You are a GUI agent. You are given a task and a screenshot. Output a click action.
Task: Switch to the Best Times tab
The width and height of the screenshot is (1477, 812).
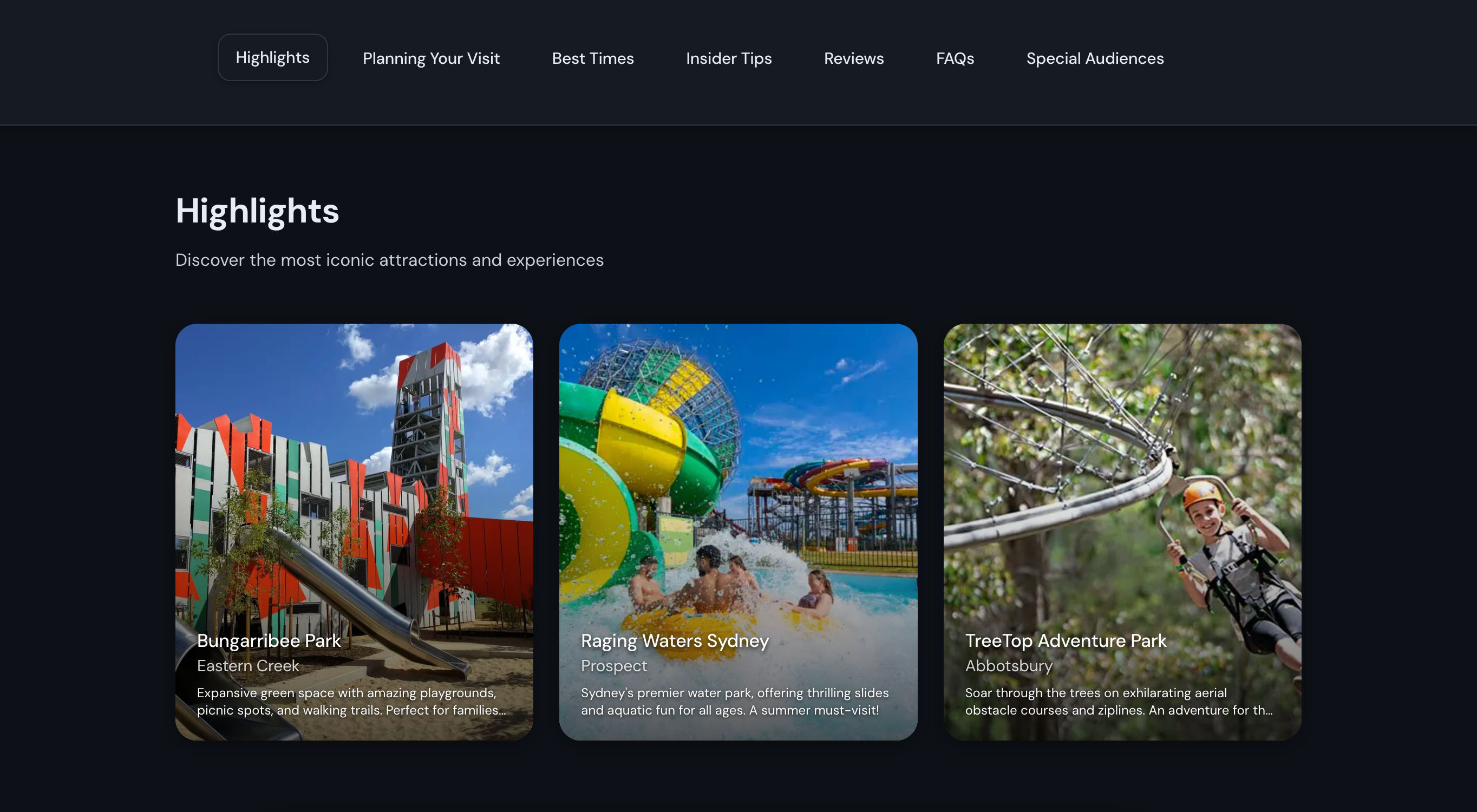tap(593, 58)
